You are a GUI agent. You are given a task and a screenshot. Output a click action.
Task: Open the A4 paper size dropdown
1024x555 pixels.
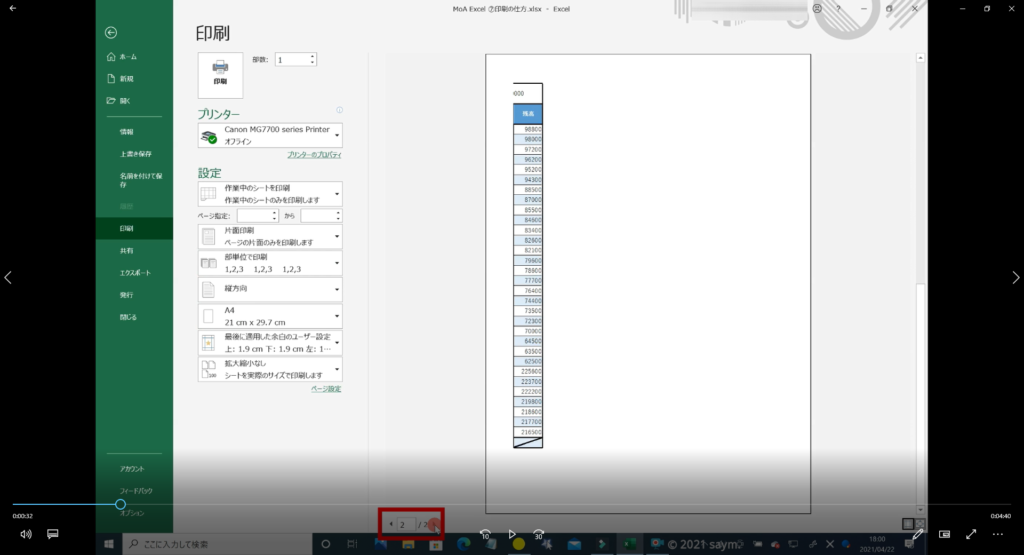click(x=270, y=316)
